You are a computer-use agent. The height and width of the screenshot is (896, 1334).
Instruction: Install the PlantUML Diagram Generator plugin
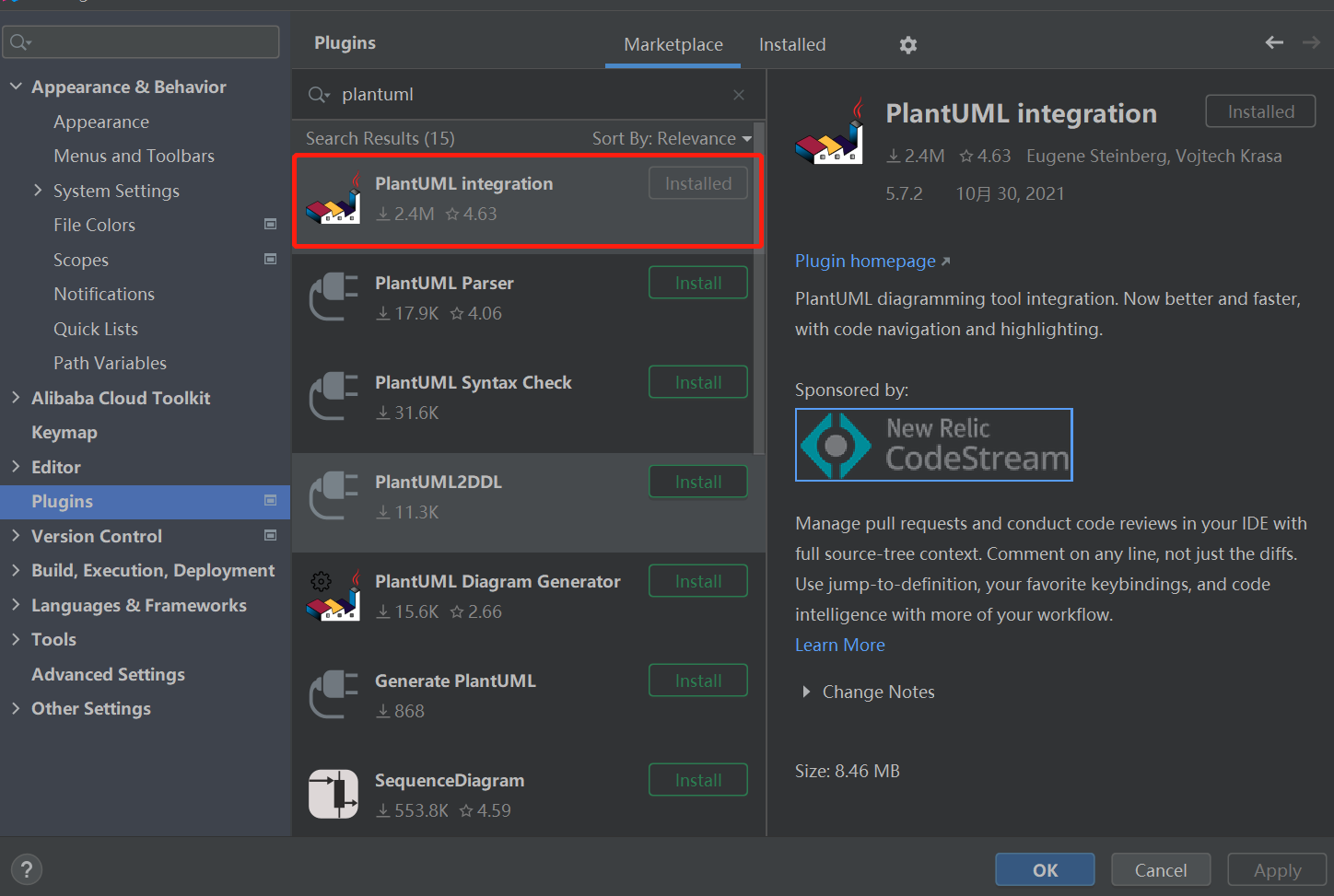(x=698, y=581)
